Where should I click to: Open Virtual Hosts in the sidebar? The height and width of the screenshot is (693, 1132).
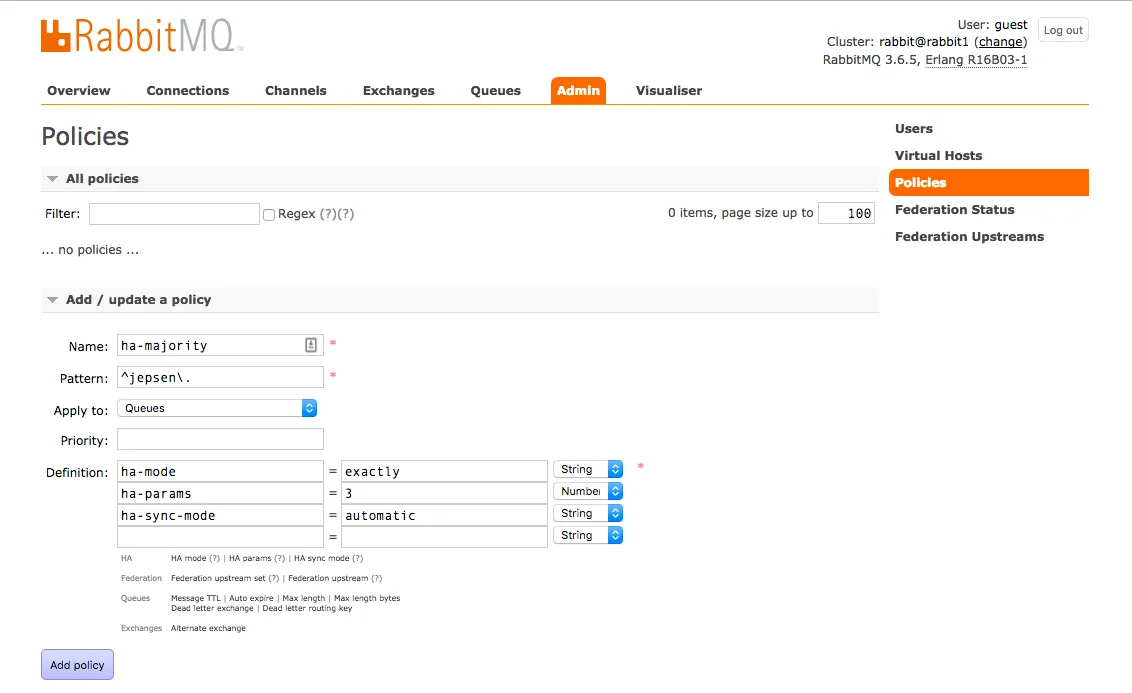pyautogui.click(x=939, y=156)
